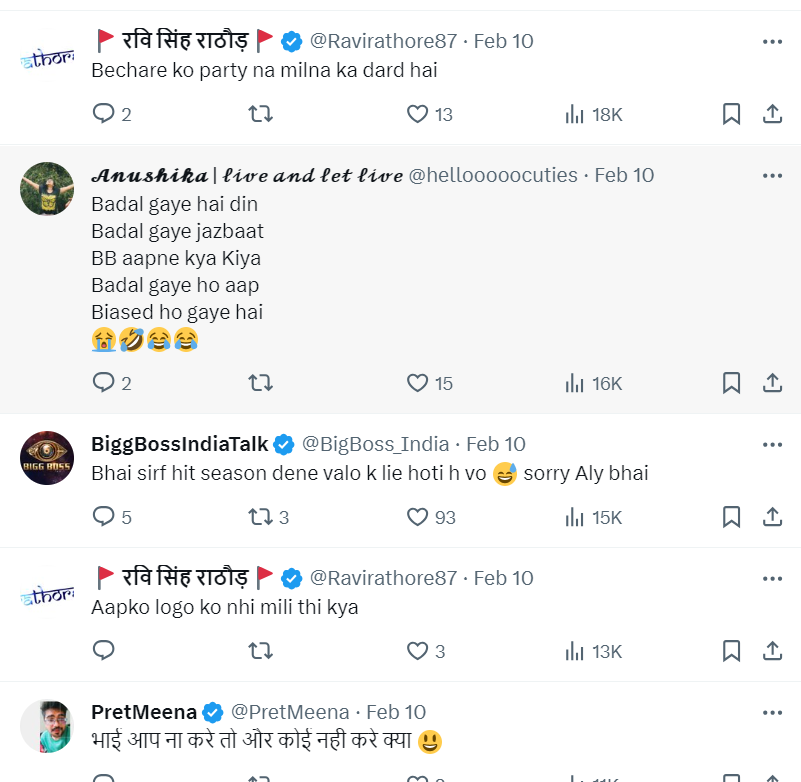Like Anushika's Badal gaye tweet
This screenshot has height=782, width=801.
(418, 383)
